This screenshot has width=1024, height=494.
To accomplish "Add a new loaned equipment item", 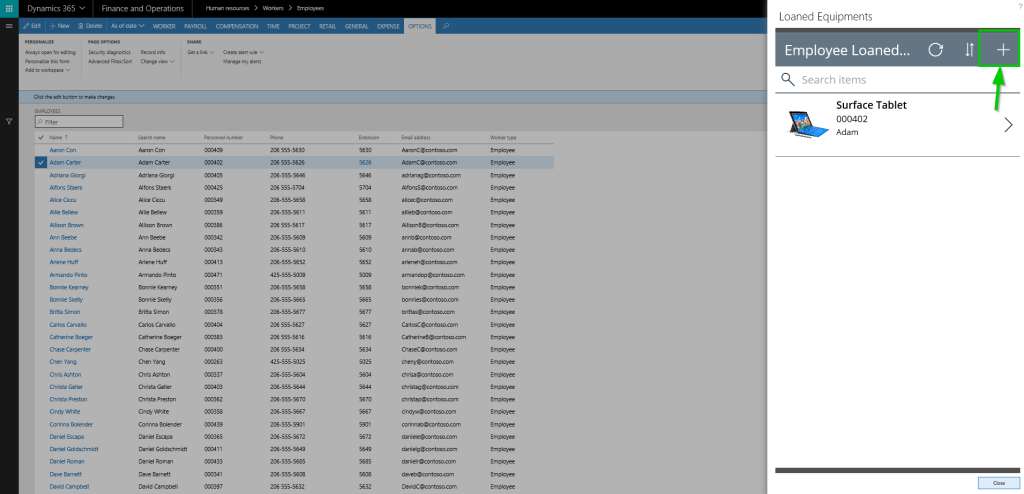I will pos(1003,51).
